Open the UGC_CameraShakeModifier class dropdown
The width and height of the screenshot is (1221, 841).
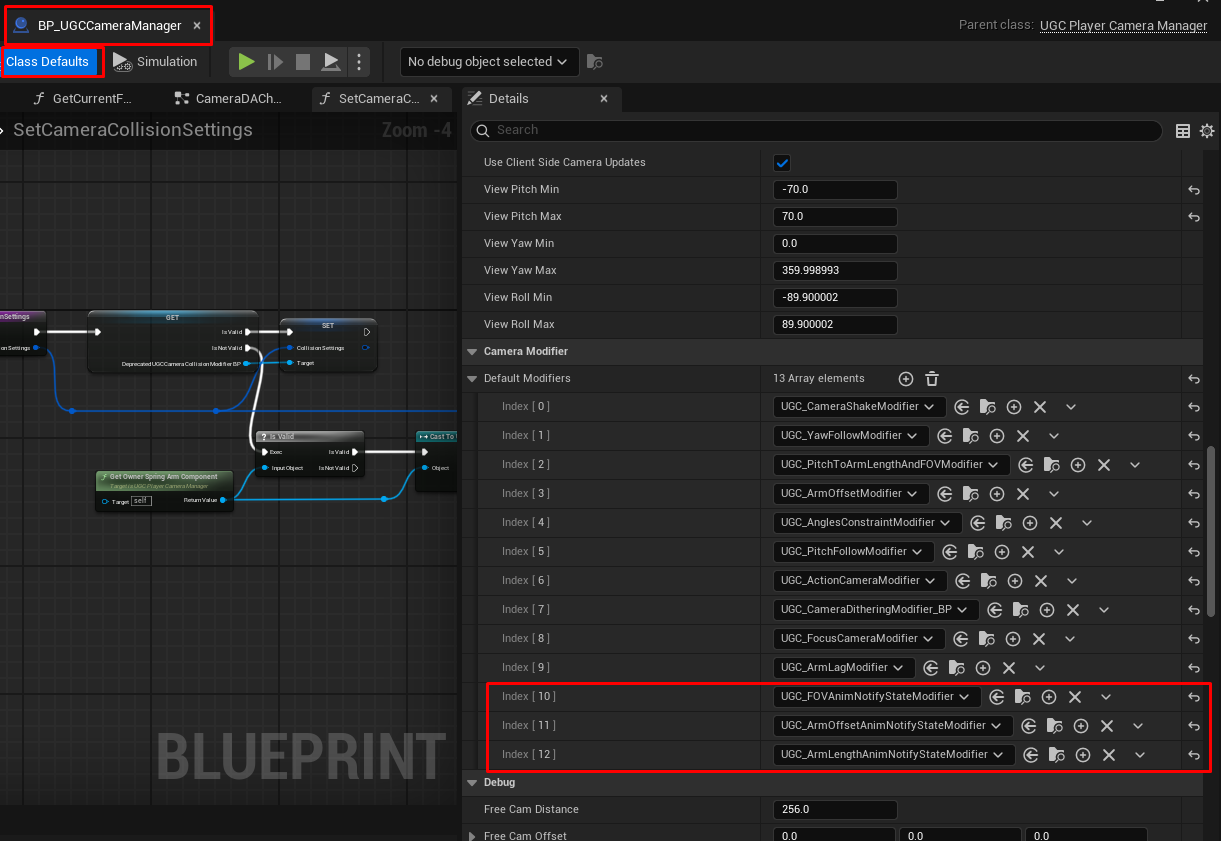point(859,407)
